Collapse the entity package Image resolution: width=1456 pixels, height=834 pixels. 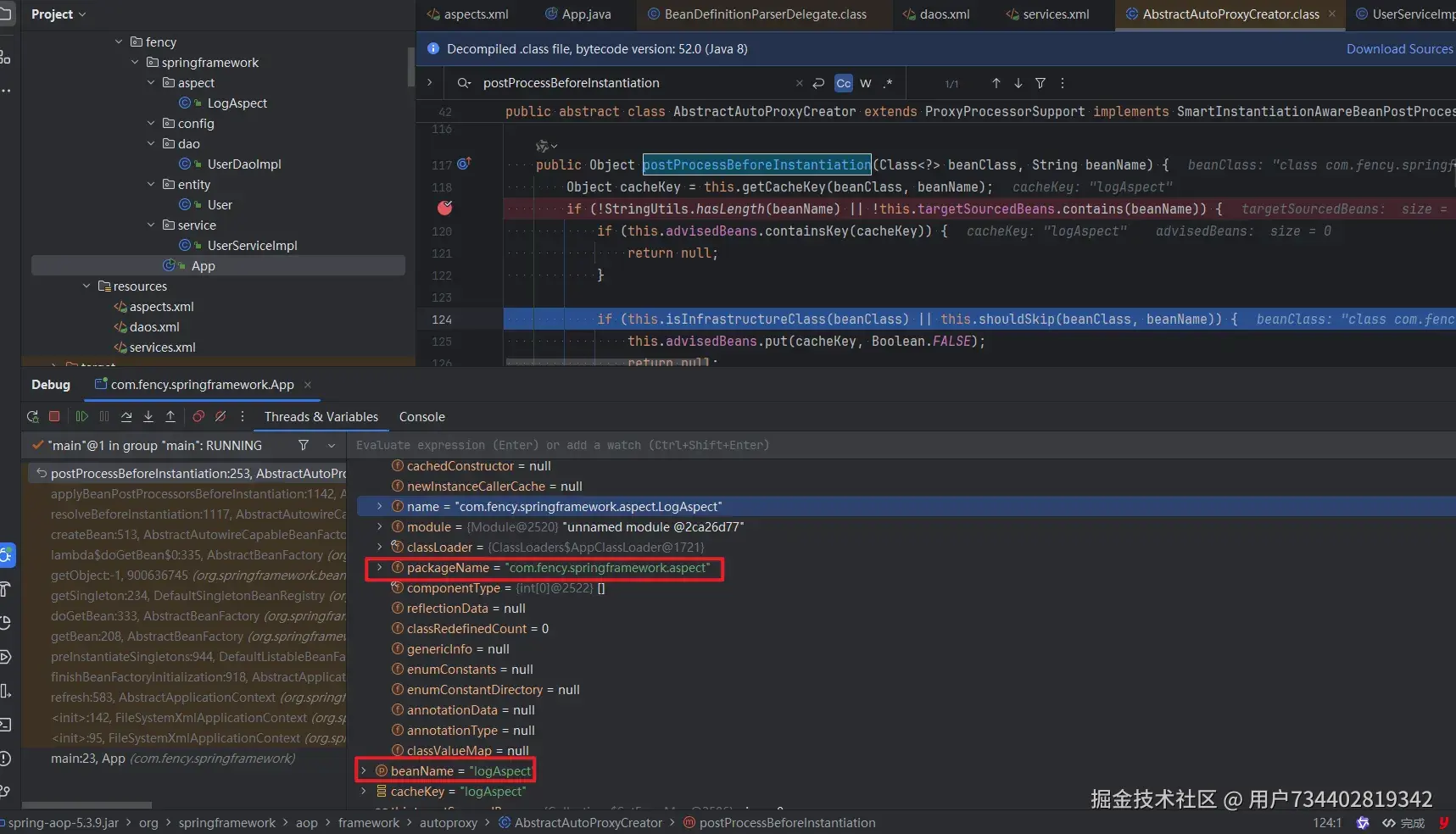tap(151, 184)
